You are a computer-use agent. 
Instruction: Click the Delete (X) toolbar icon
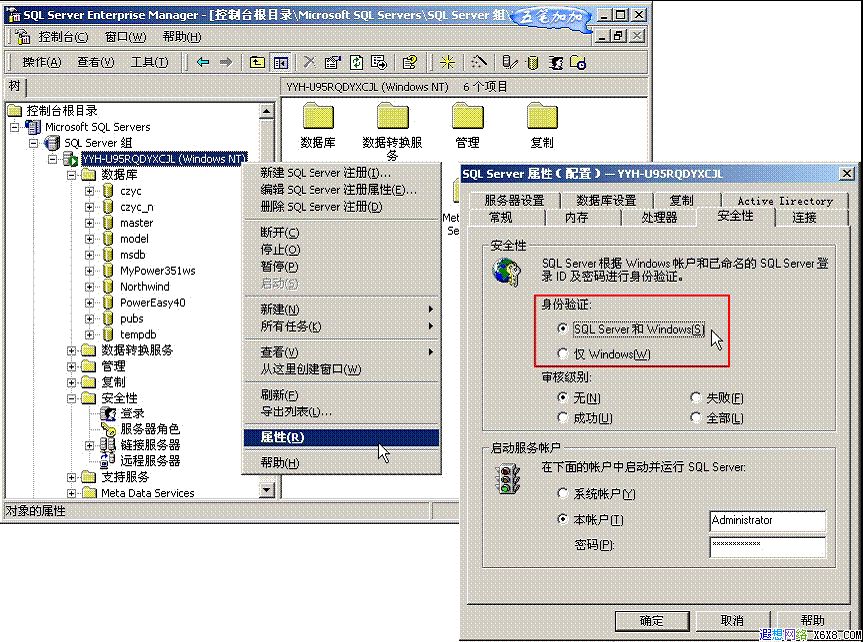pyautogui.click(x=309, y=62)
